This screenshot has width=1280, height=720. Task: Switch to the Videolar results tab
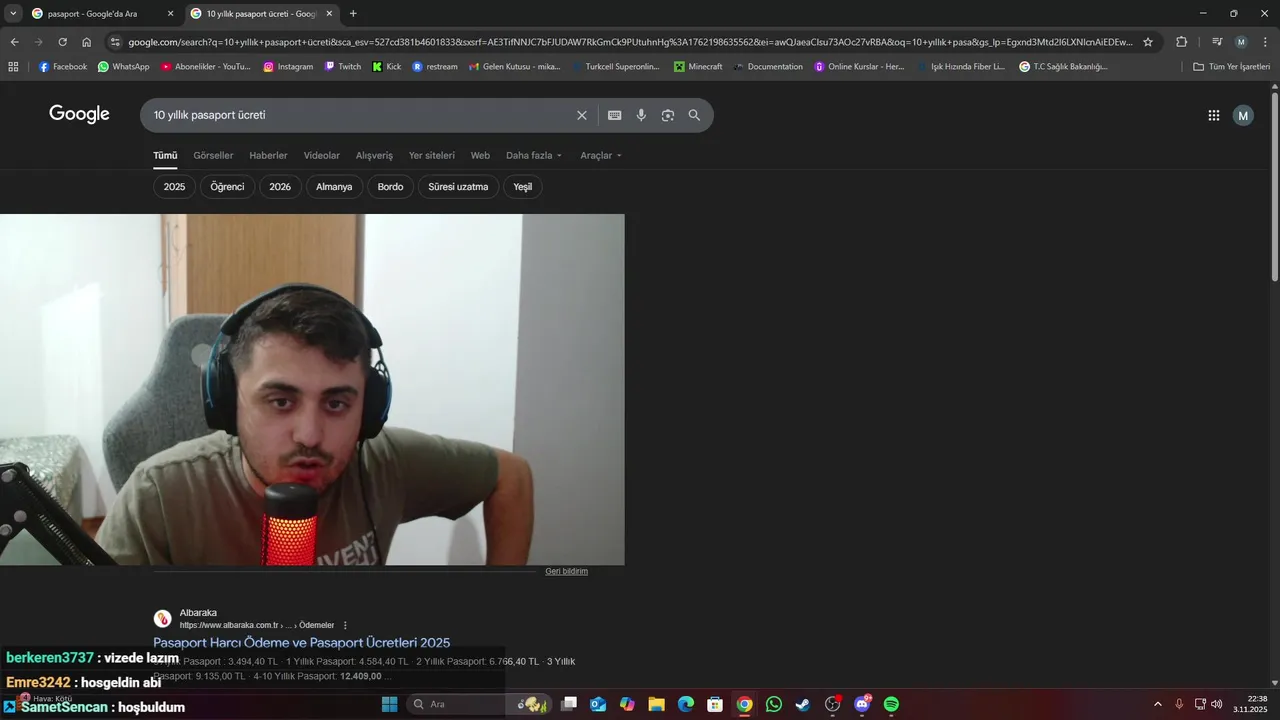(322, 156)
